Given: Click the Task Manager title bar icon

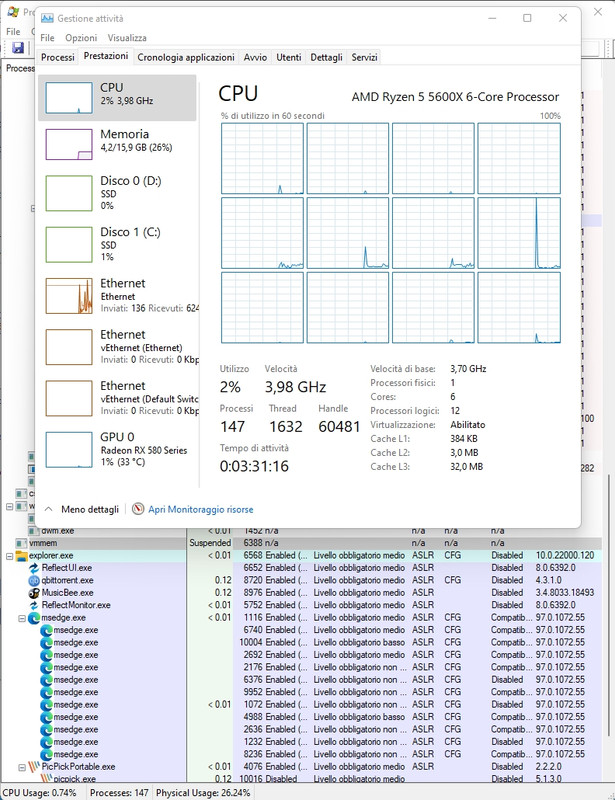Looking at the screenshot, I should (47, 18).
